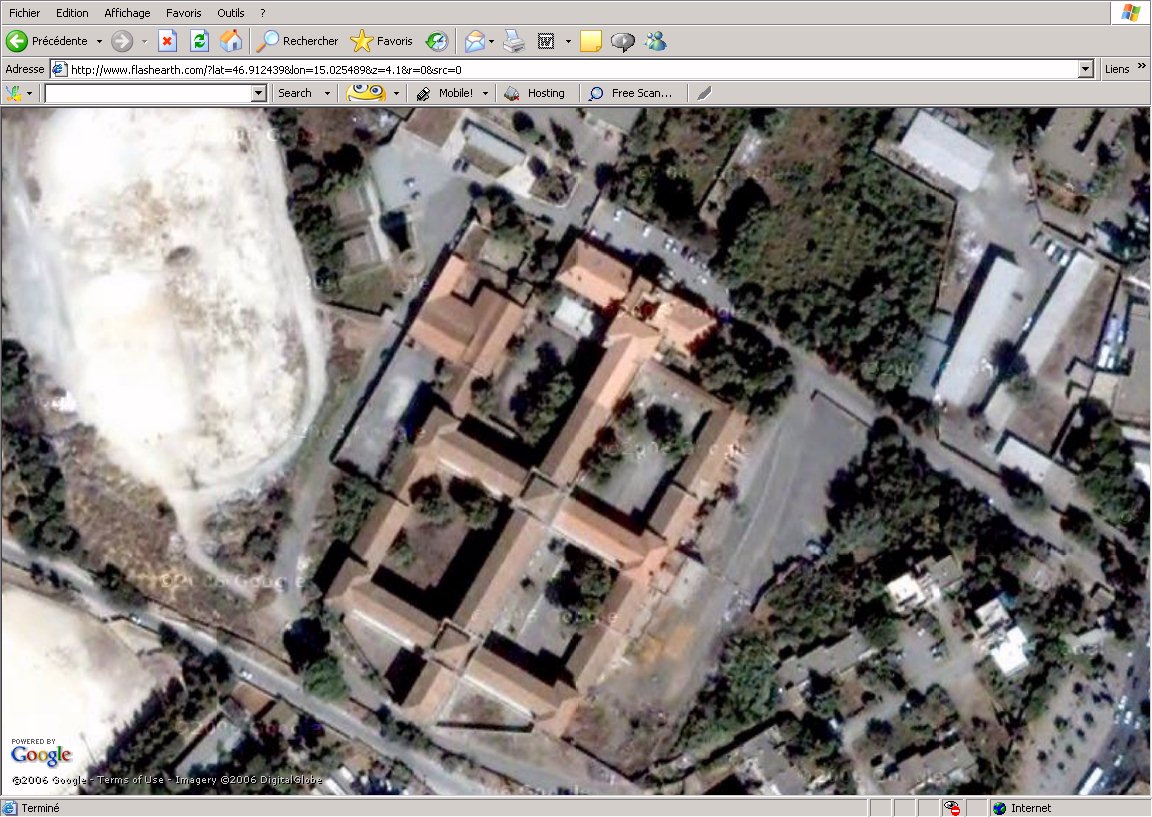Focus the toolbar search text box
The height and width of the screenshot is (817, 1152).
coord(148,93)
